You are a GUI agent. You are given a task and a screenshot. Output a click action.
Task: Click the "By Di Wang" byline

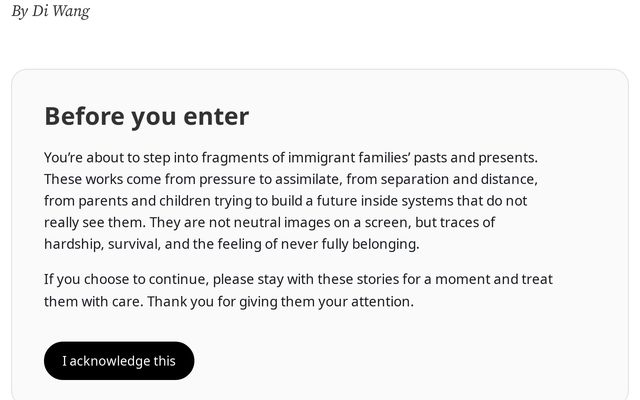(50, 12)
